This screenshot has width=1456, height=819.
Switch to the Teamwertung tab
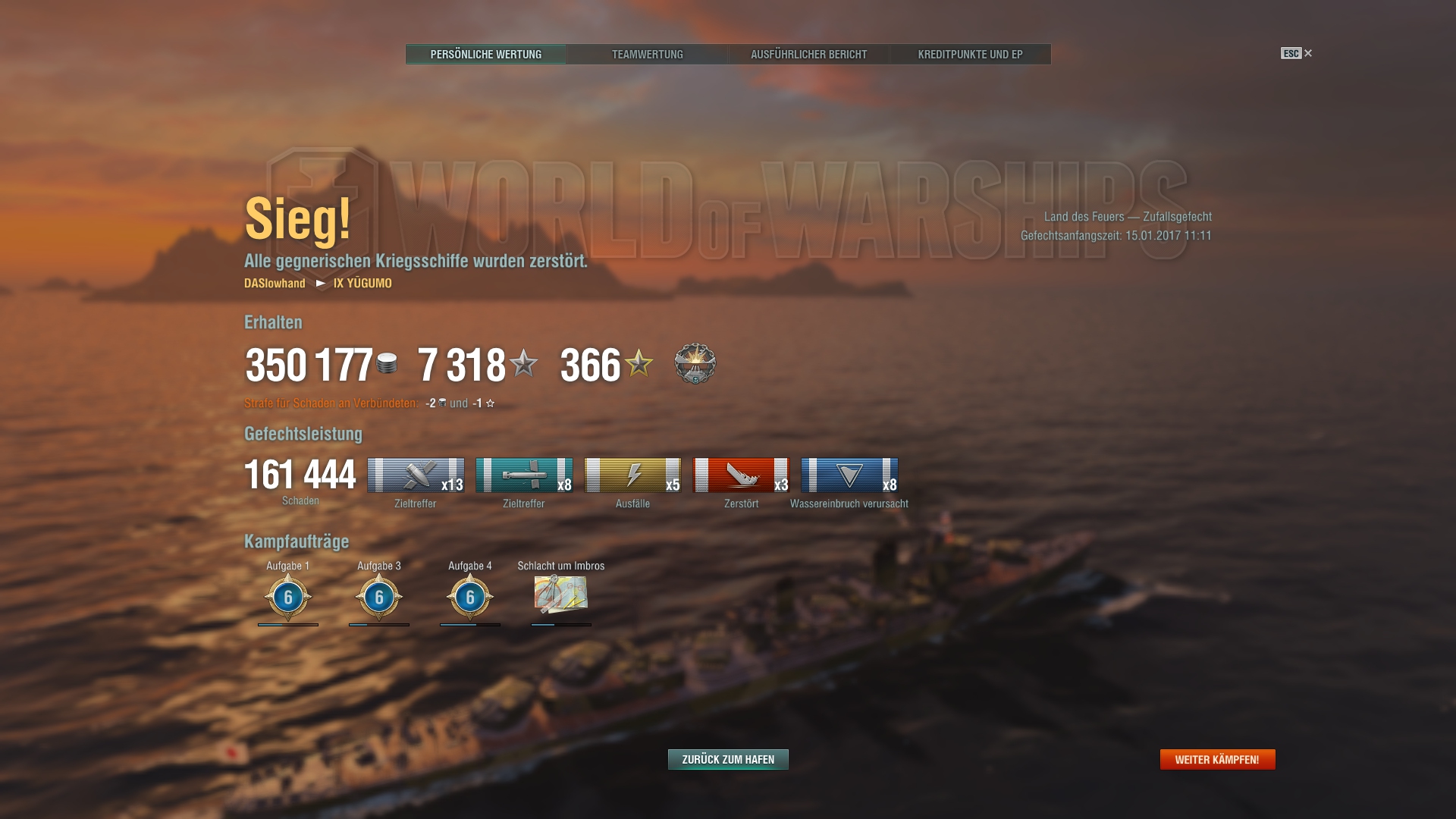[x=648, y=55]
